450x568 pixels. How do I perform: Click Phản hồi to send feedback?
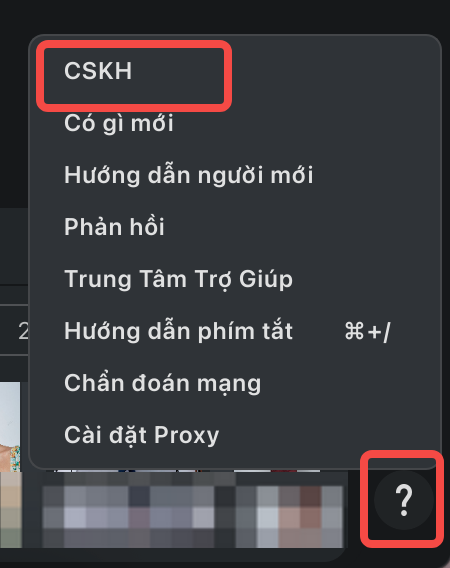click(114, 227)
